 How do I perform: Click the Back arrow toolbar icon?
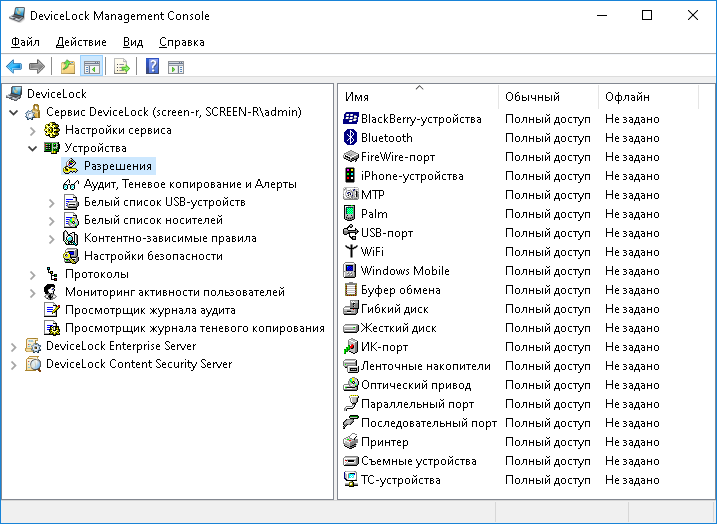click(14, 67)
